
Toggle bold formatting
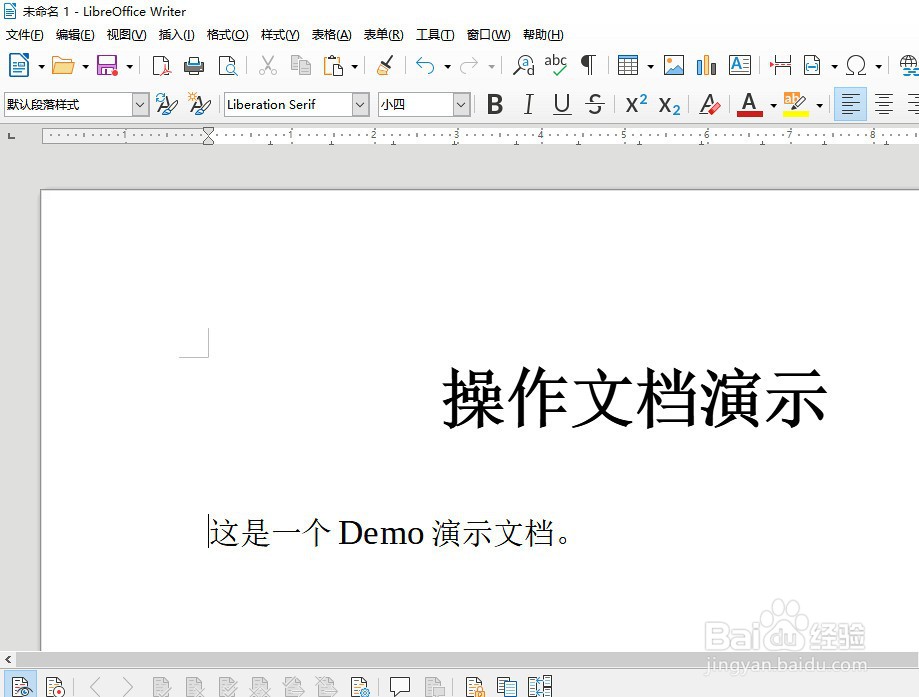495,104
